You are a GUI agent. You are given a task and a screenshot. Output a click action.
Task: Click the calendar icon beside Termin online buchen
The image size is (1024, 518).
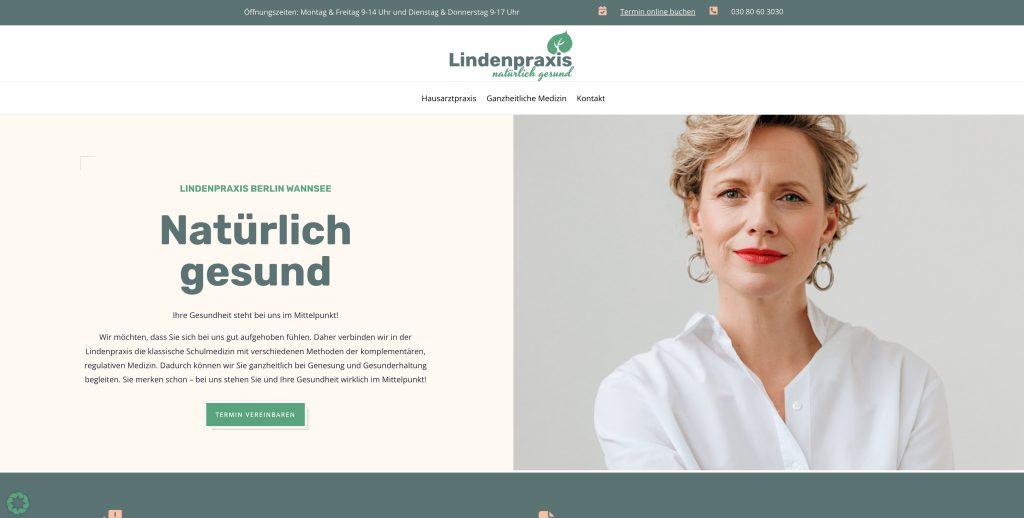click(x=602, y=11)
